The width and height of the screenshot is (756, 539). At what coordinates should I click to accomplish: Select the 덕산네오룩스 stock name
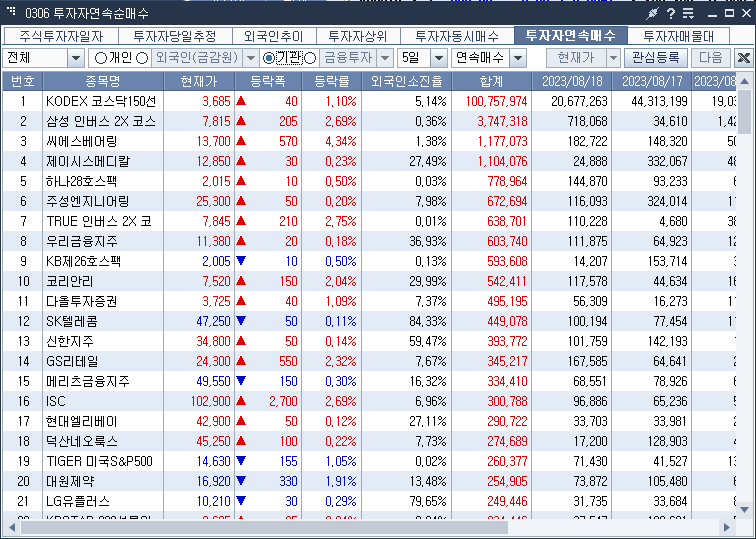[x=81, y=441]
